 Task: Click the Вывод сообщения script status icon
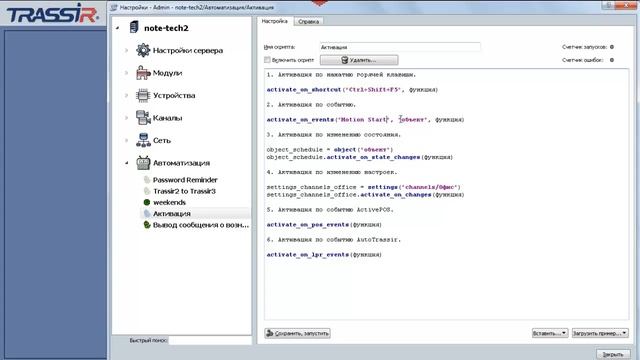coord(147,224)
